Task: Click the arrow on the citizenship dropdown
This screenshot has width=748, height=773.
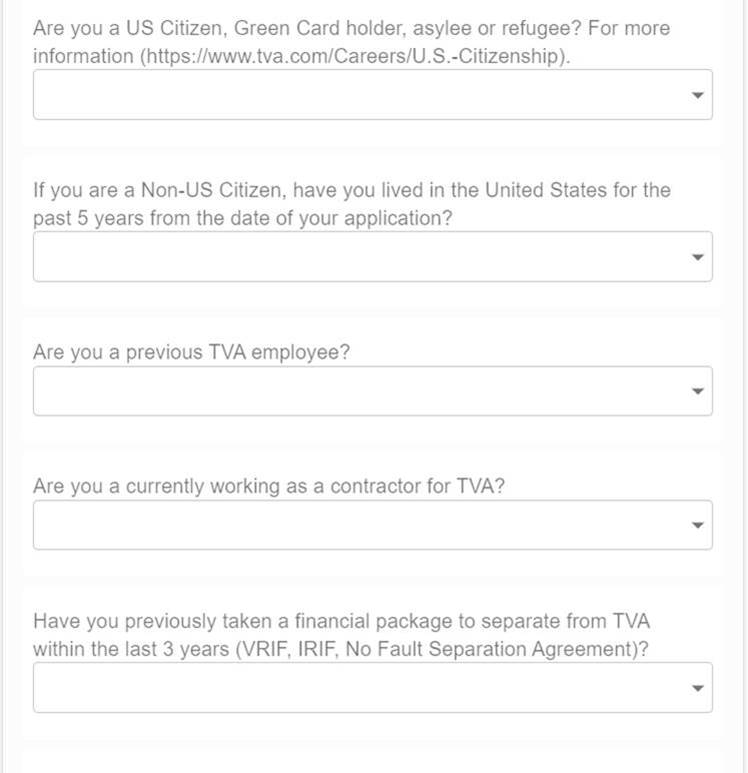Action: point(698,95)
